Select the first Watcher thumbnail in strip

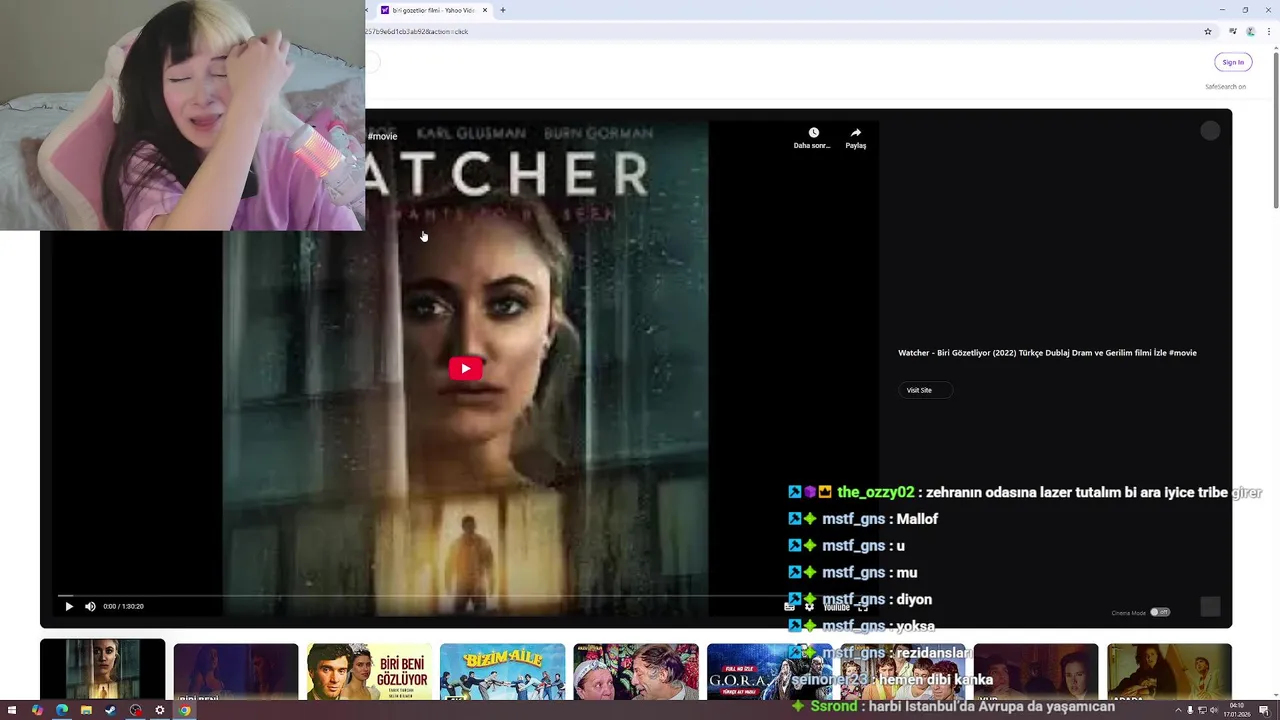click(x=102, y=669)
